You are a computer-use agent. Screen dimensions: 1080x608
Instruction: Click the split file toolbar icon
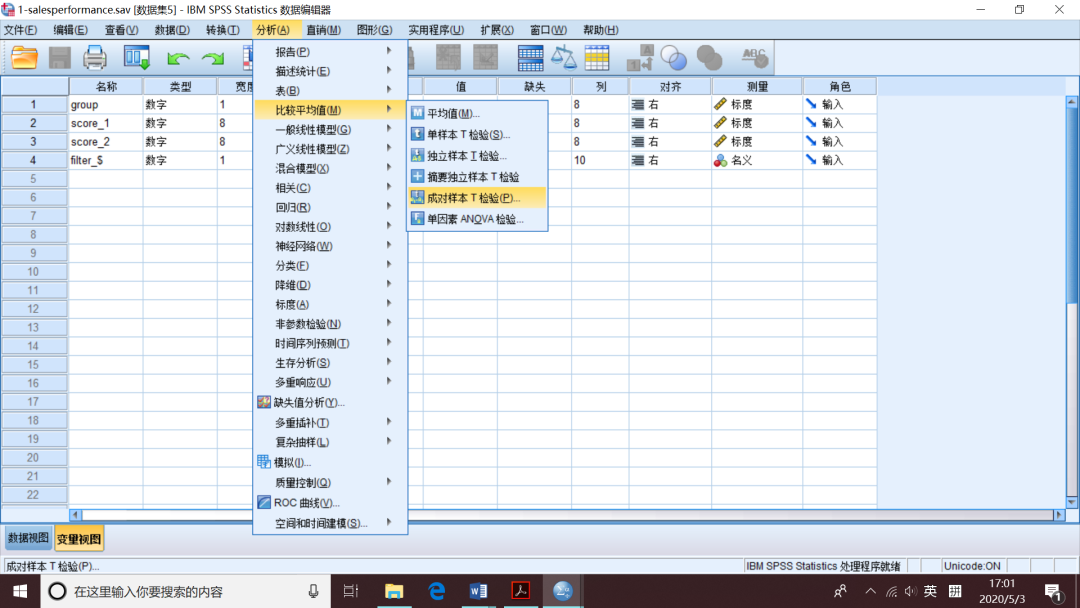[x=530, y=58]
